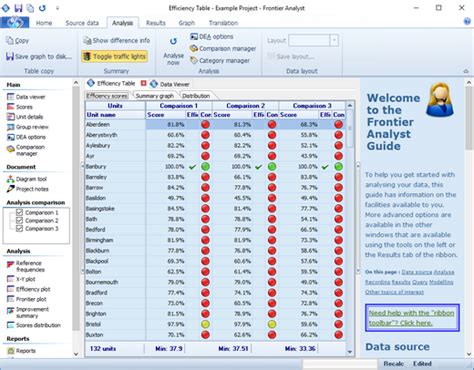The image size is (474, 370).
Task: Open X-Y plot in sidebar
Action: tap(21, 279)
